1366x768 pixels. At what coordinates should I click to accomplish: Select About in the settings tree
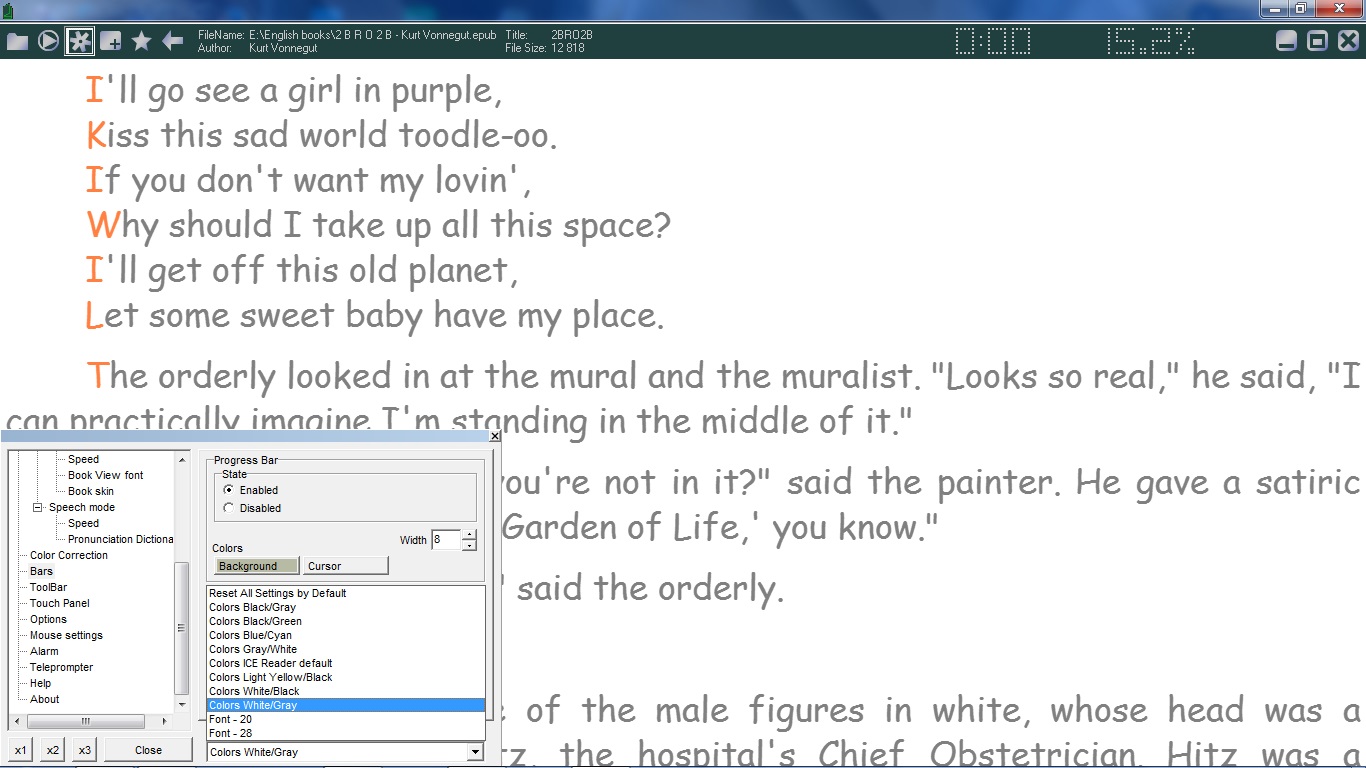click(x=44, y=699)
